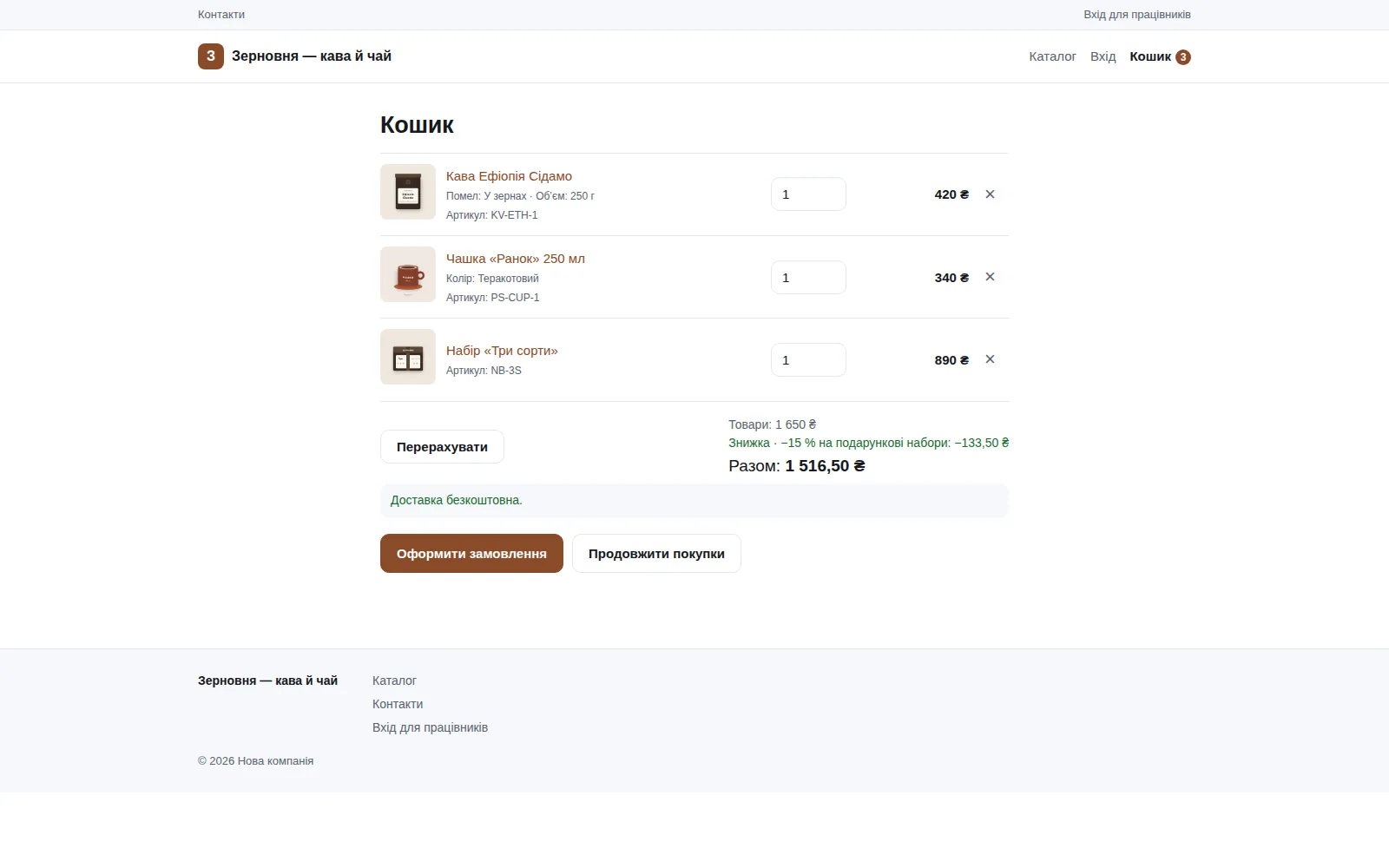Open the Кава Ефіопія Сідамо product link
The height and width of the screenshot is (868, 1389).
509,176
